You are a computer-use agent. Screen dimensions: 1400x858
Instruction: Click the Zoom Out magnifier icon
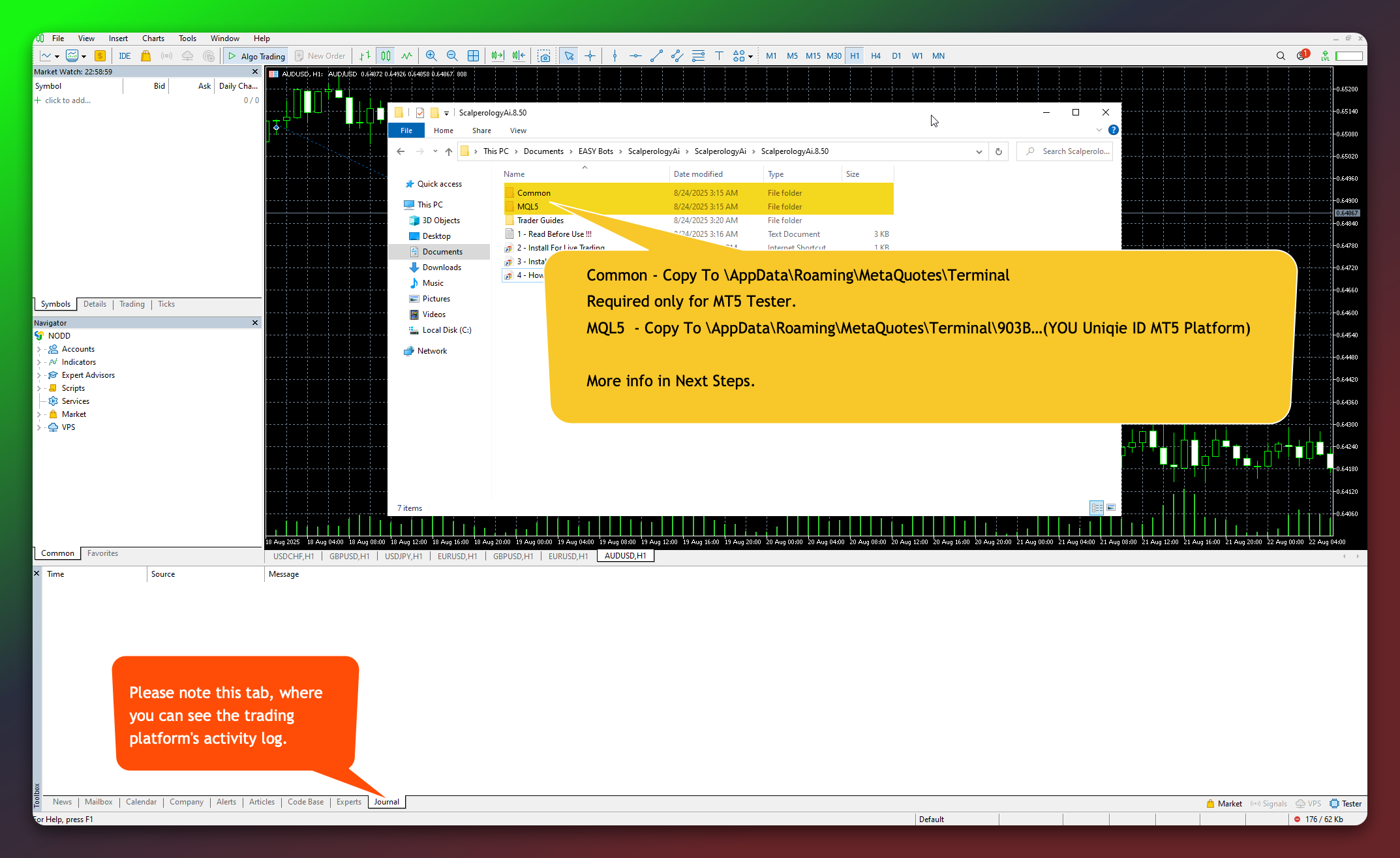(x=451, y=56)
